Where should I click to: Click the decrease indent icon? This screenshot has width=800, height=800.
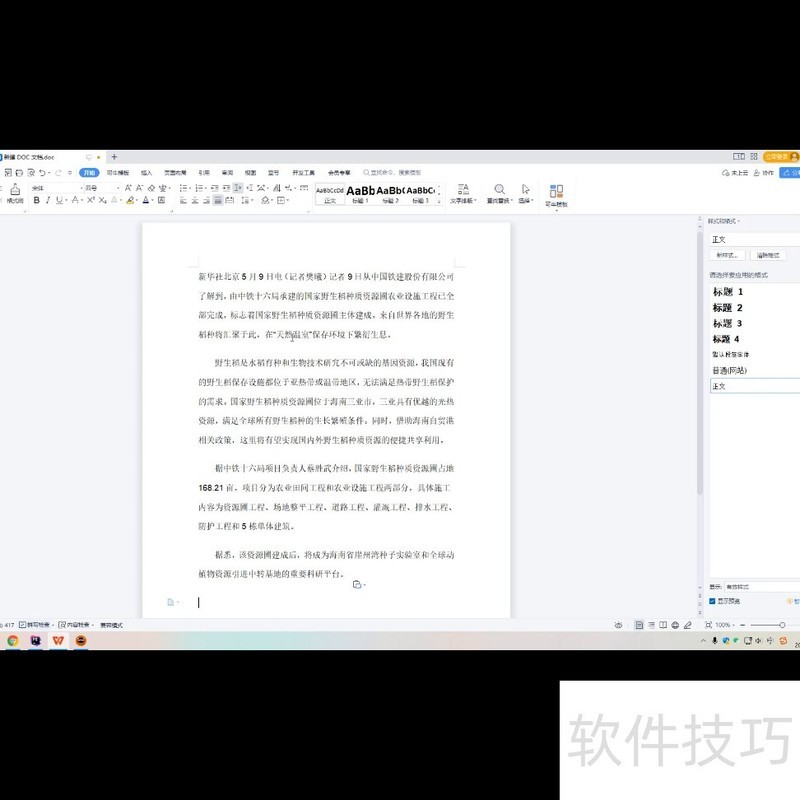point(215,188)
